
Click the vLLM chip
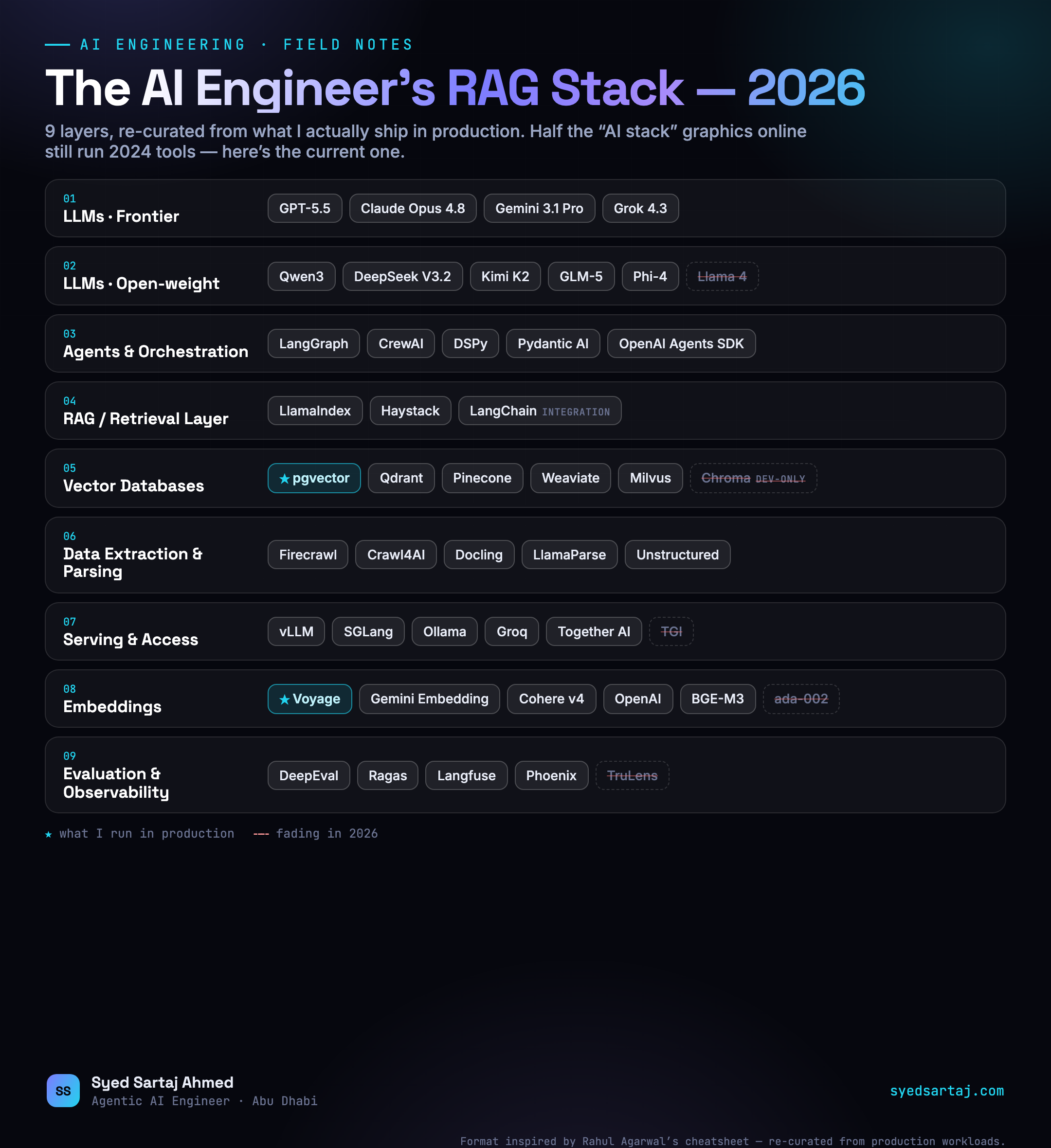pyautogui.click(x=296, y=631)
